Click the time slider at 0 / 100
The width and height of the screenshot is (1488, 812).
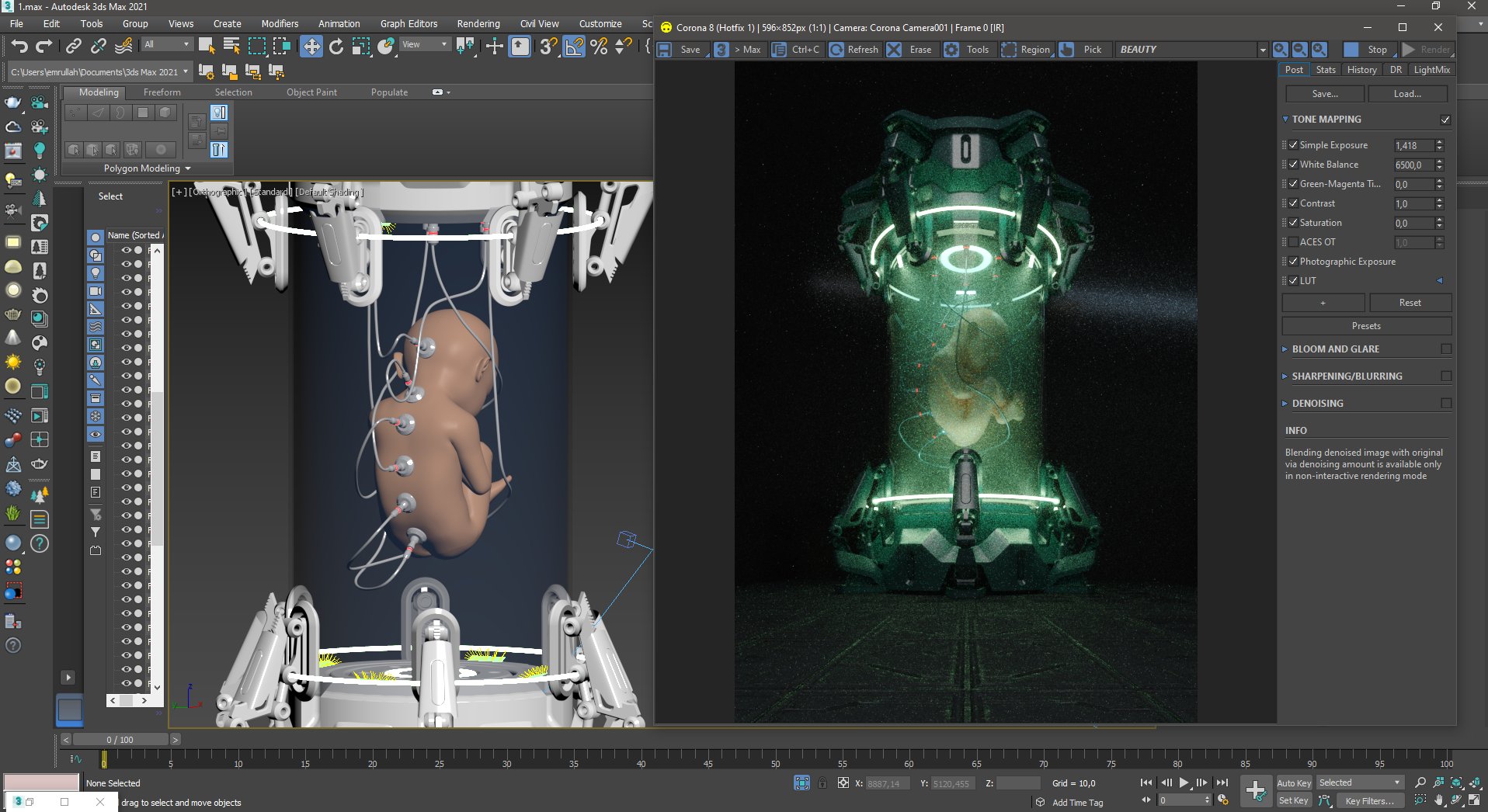point(120,740)
